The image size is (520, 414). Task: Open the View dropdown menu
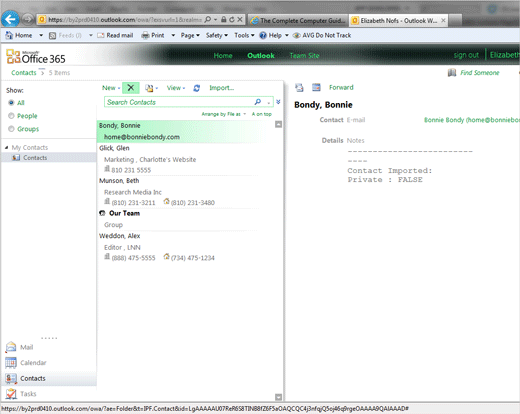tap(176, 88)
